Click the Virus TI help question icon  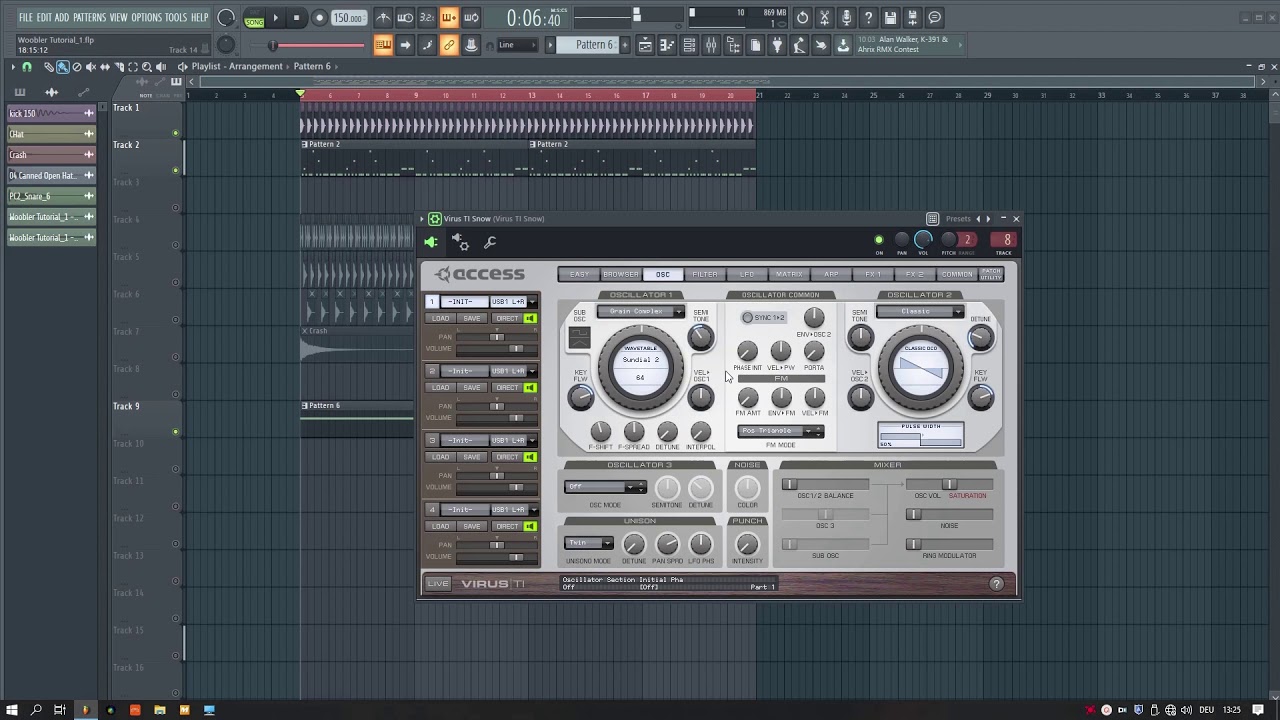click(996, 584)
